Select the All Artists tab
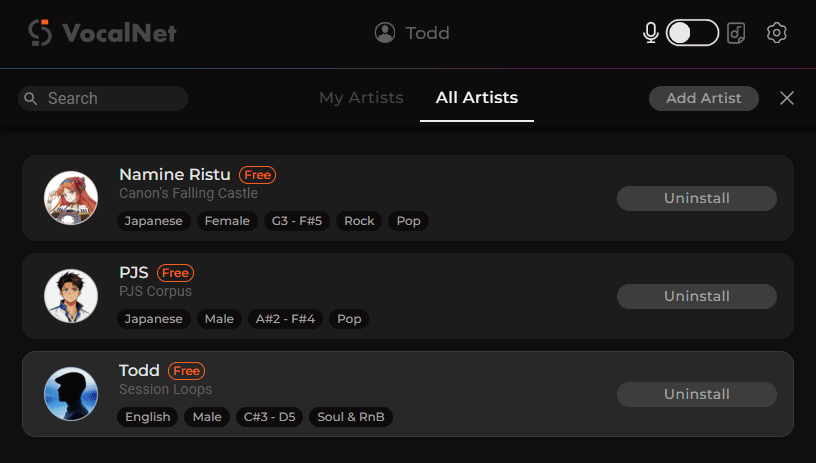 click(477, 98)
